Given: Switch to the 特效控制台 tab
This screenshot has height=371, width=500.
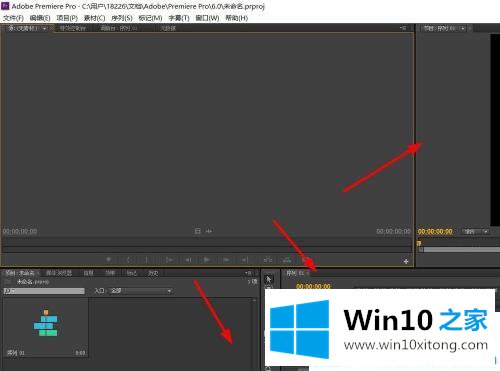Looking at the screenshot, I should tap(73, 28).
